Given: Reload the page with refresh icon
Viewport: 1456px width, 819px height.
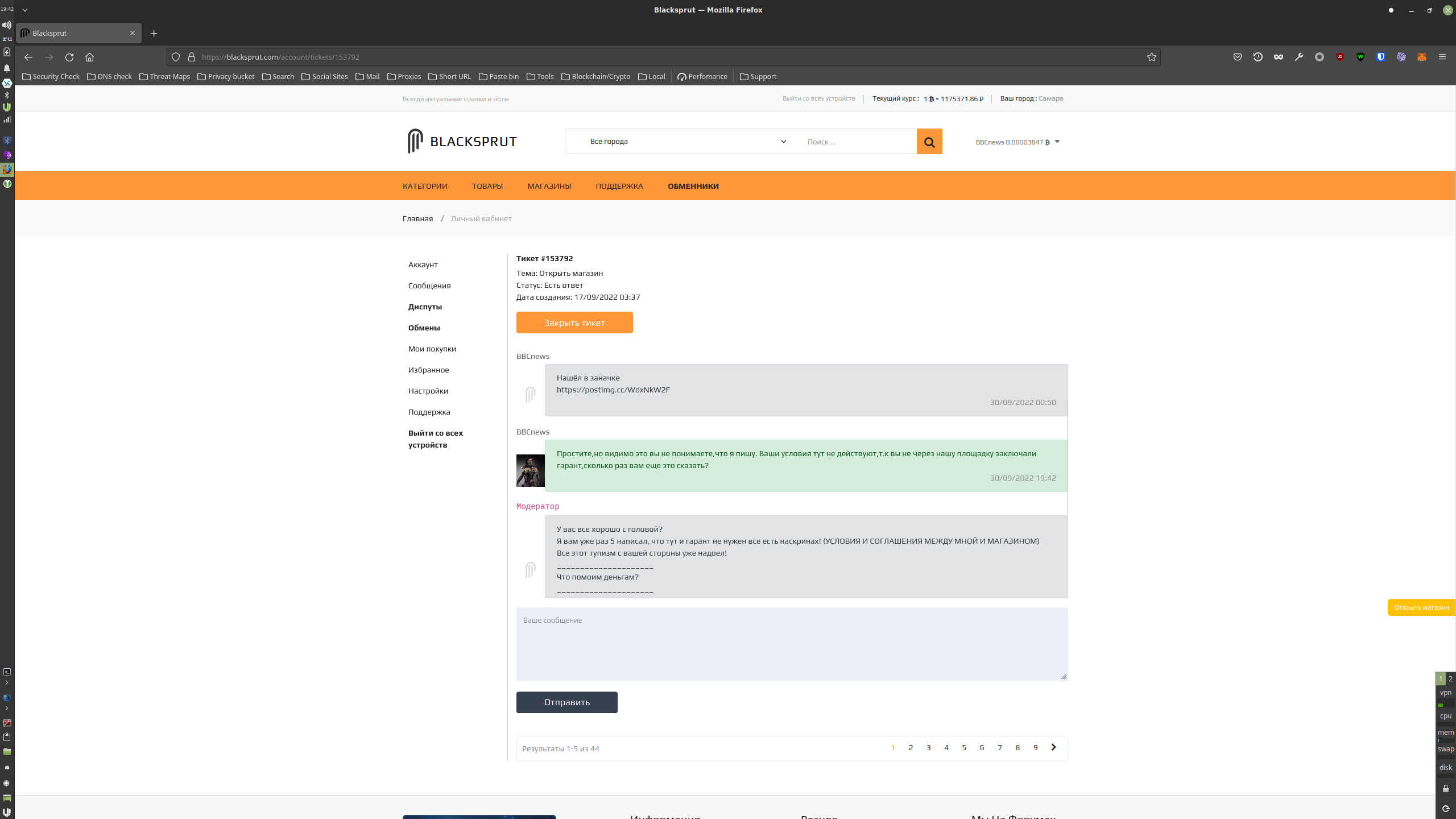Looking at the screenshot, I should pos(69,57).
